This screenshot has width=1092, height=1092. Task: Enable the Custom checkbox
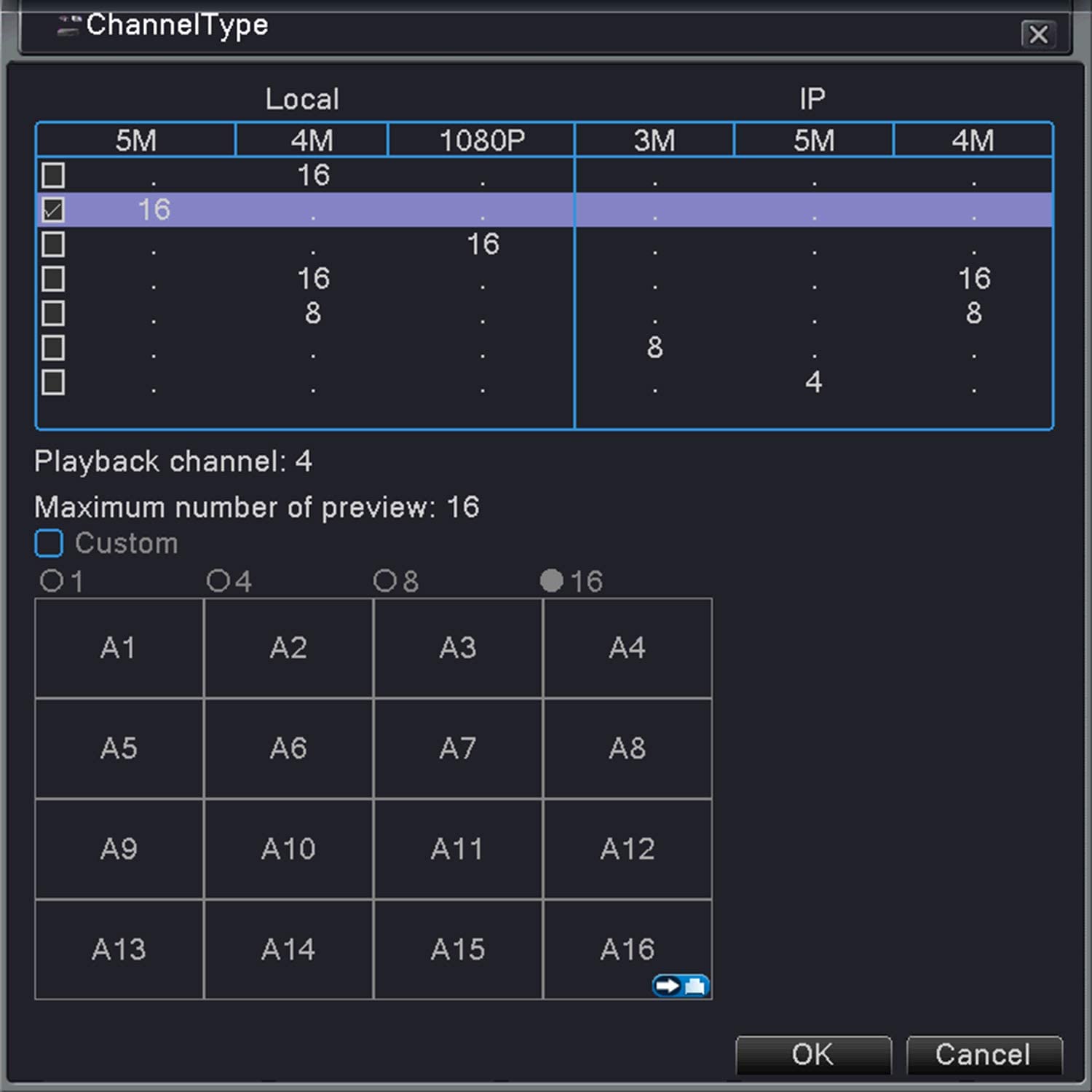click(x=49, y=543)
